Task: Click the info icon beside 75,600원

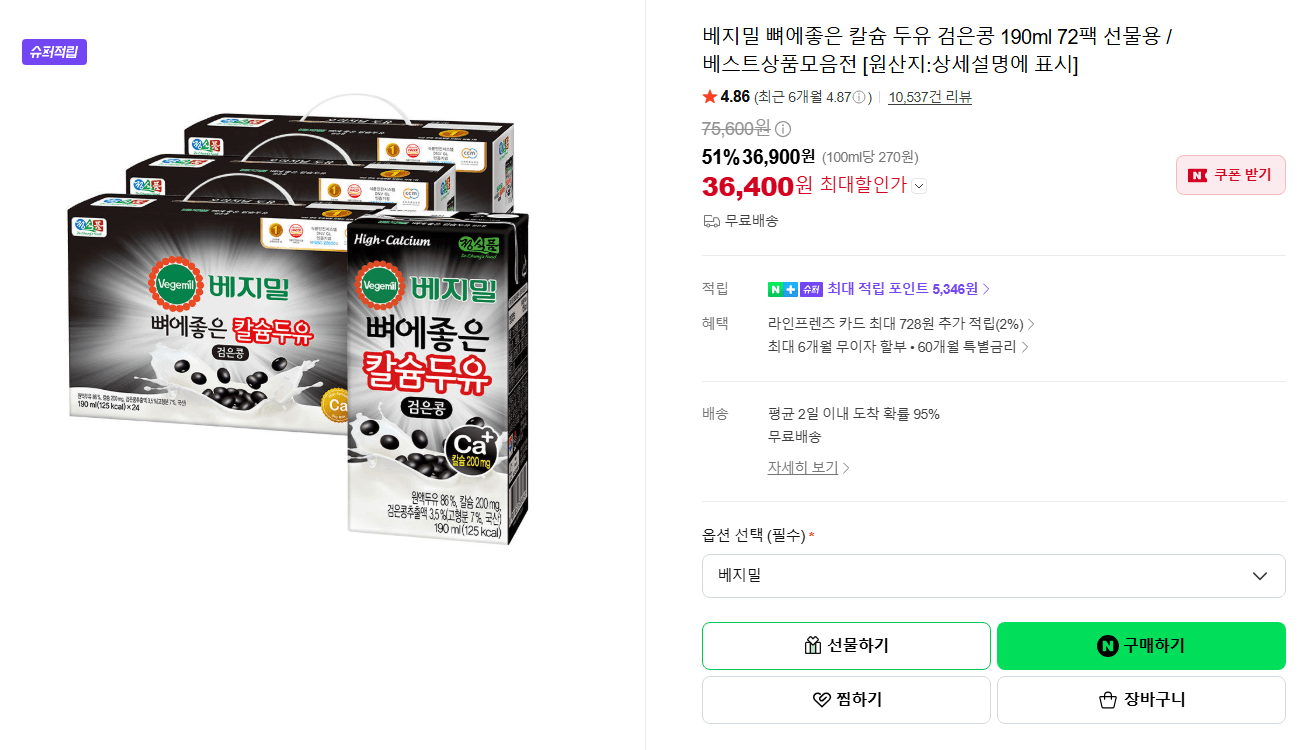Action: pos(783,129)
